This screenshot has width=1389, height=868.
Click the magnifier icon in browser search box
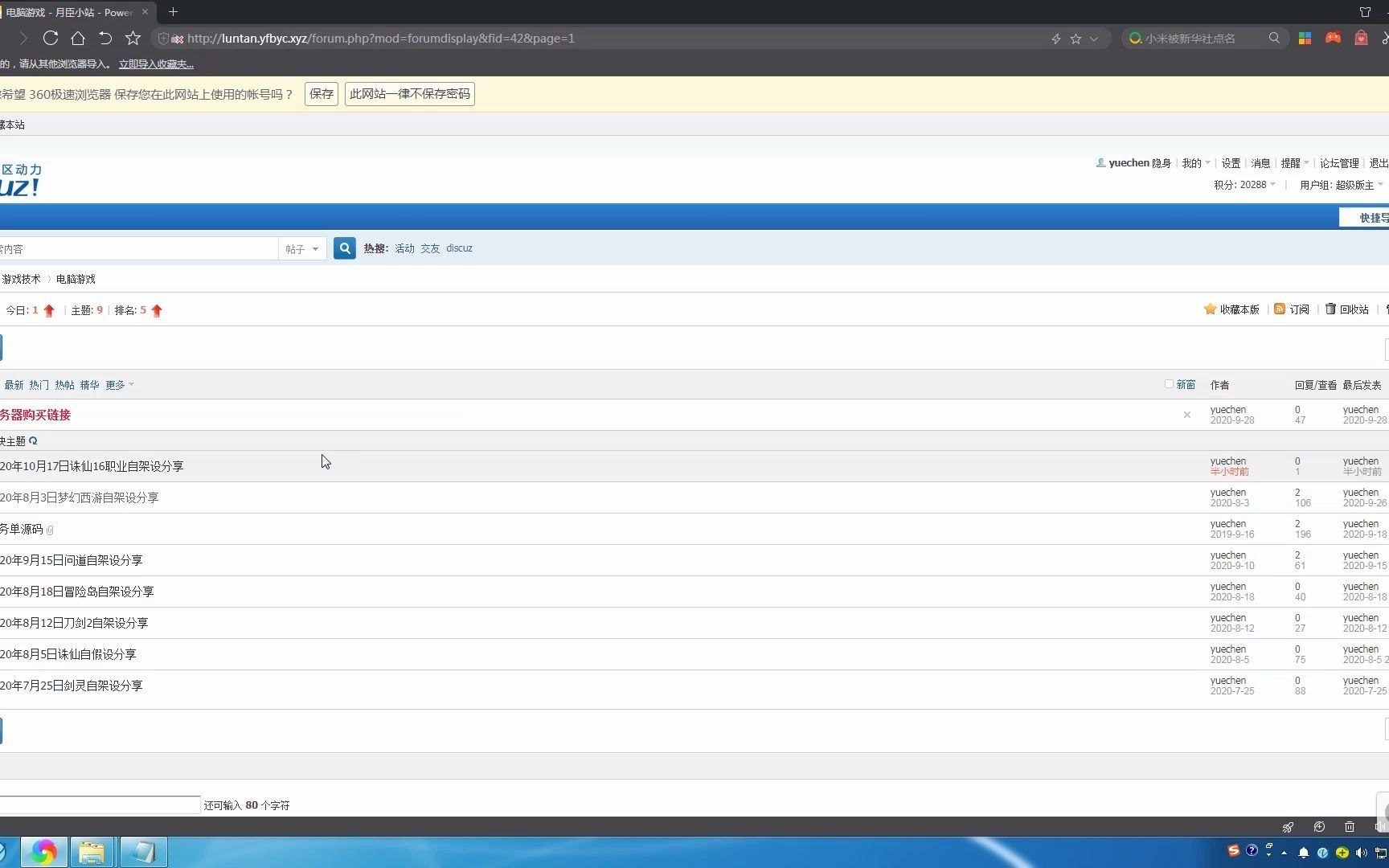pyautogui.click(x=1274, y=38)
